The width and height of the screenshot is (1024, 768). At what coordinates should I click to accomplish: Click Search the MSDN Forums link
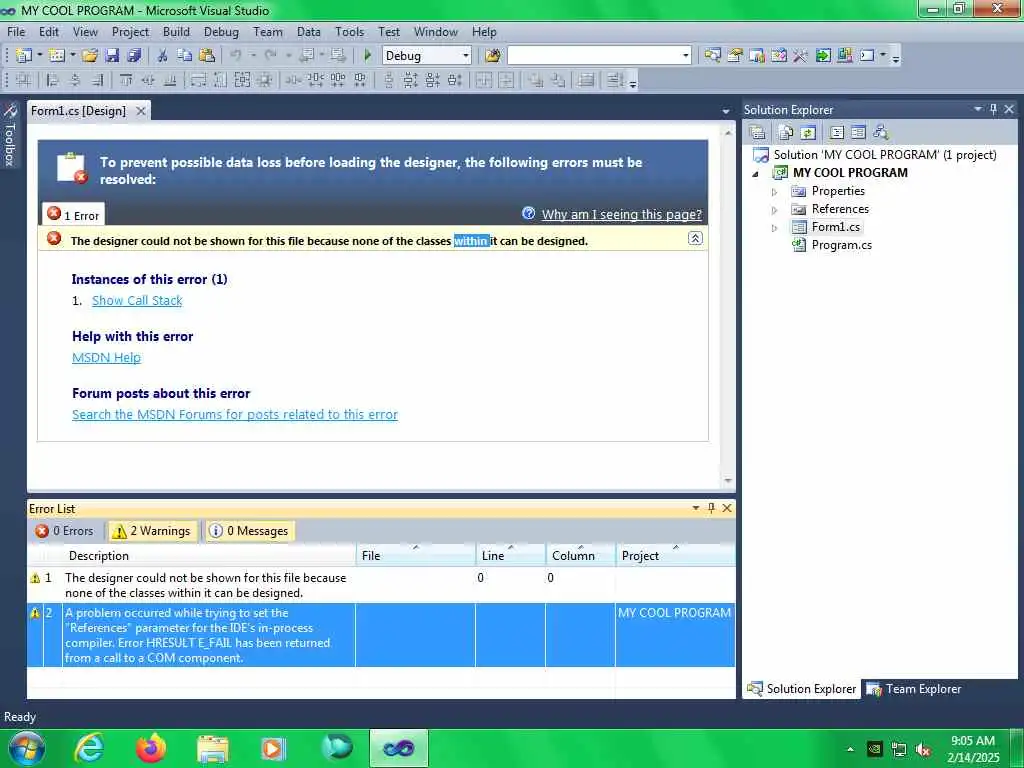coord(235,414)
